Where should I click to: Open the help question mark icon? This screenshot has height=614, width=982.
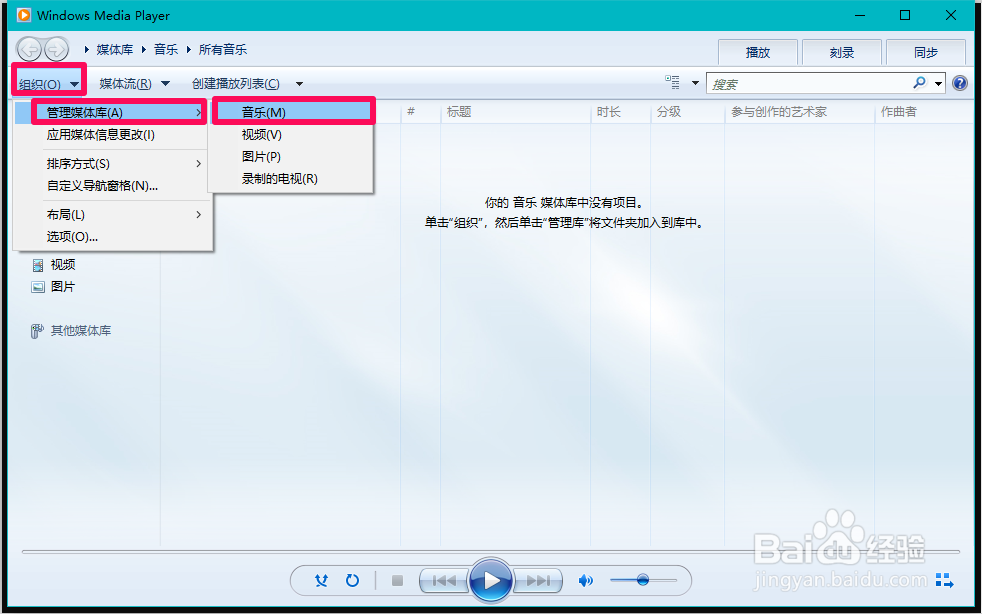coord(959,83)
